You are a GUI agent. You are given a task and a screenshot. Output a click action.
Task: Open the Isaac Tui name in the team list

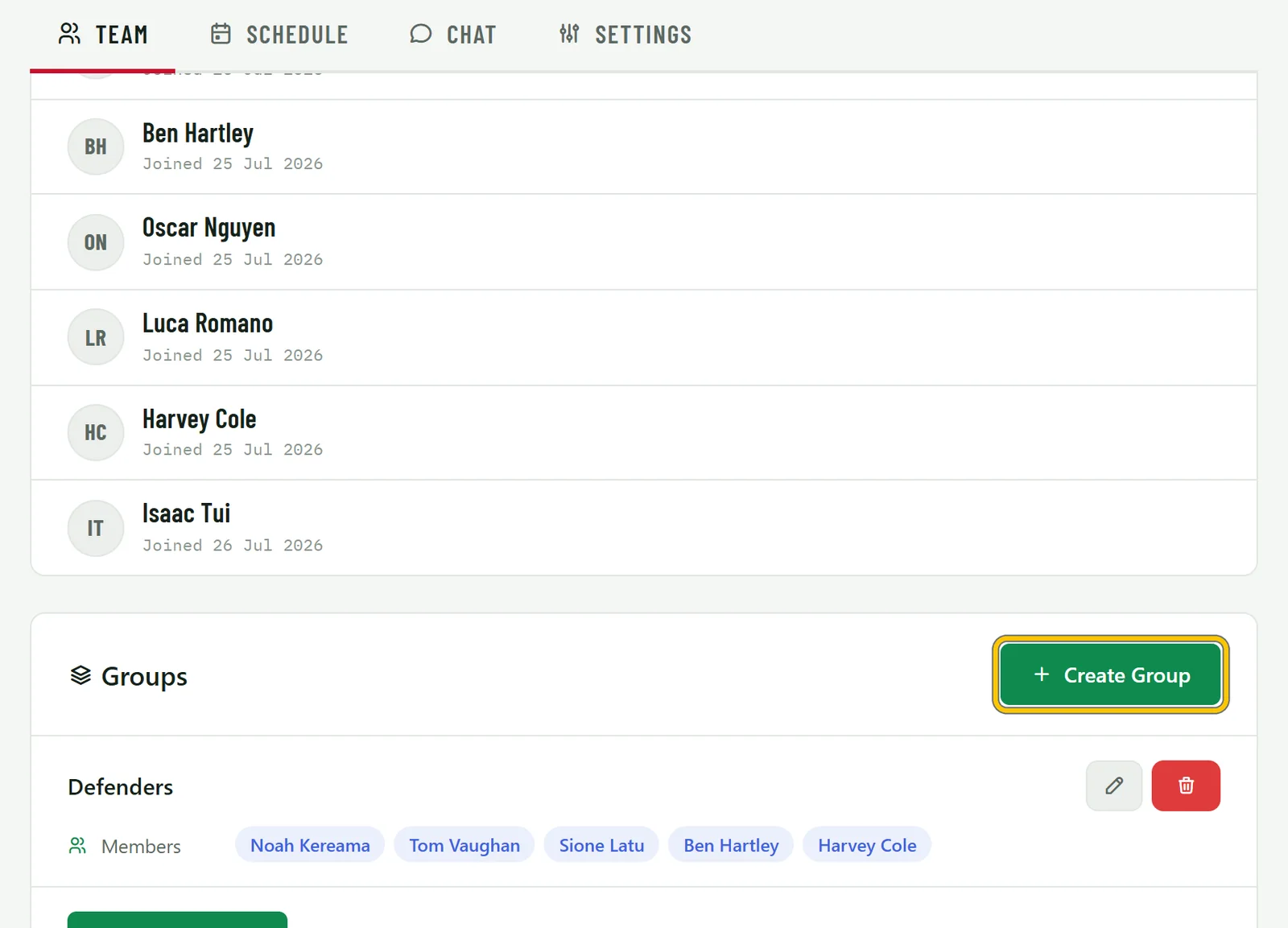point(187,513)
